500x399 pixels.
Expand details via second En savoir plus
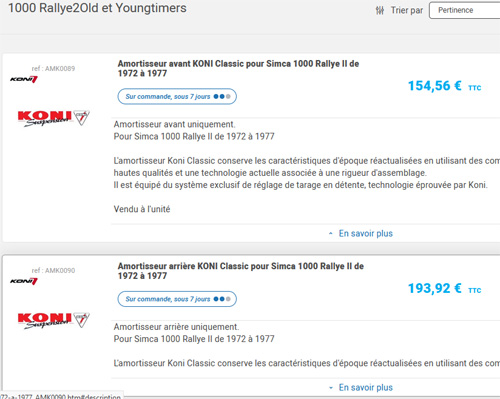pos(366,388)
